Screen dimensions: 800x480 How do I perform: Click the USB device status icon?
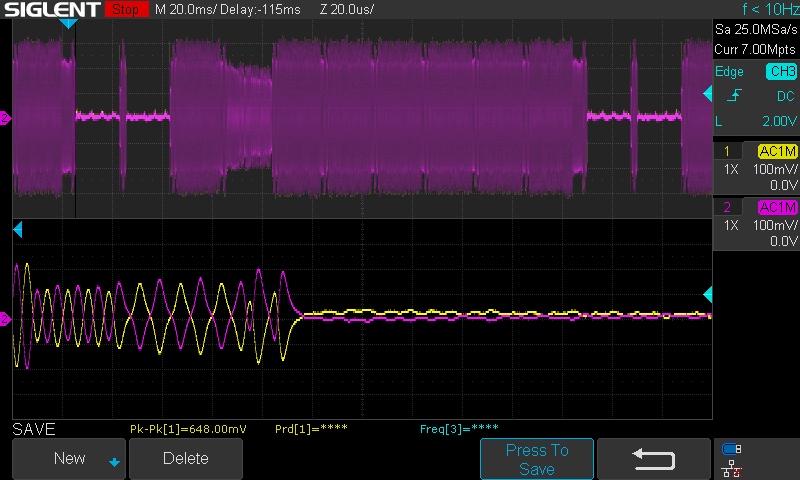tap(732, 449)
